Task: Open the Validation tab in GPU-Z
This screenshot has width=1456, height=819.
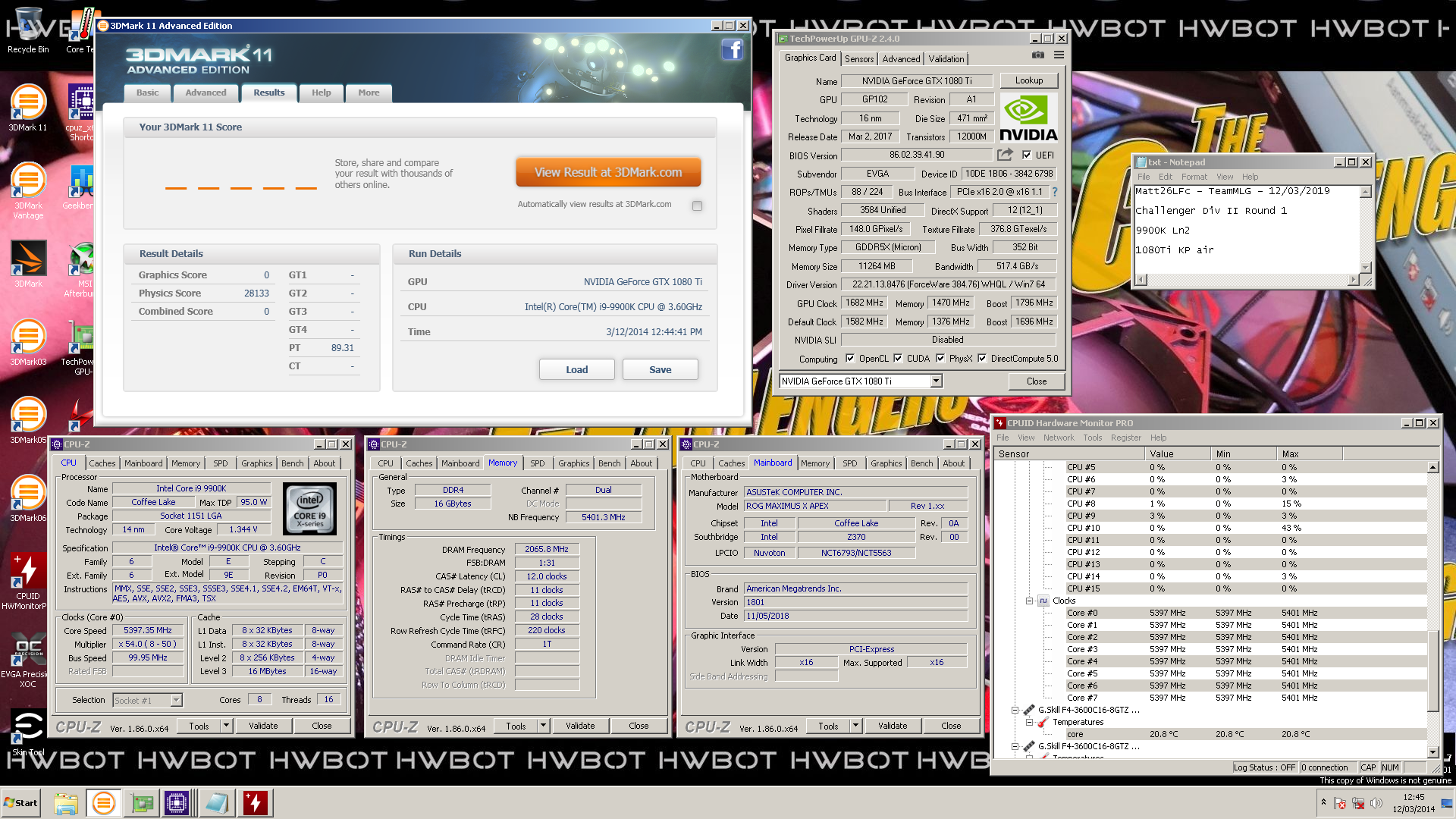Action: coord(946,59)
